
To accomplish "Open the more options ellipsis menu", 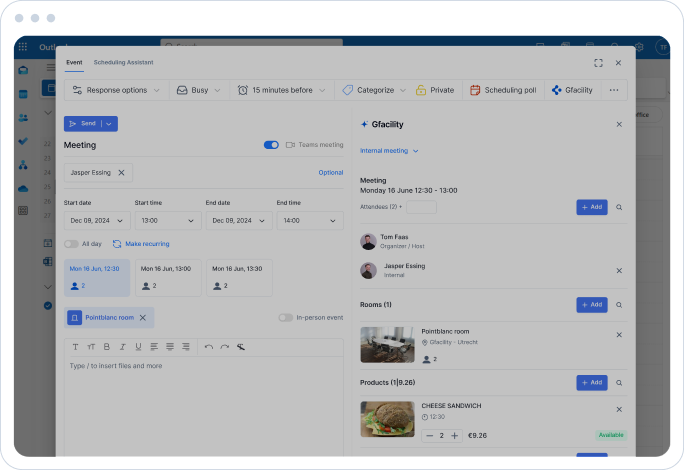I will 614,90.
